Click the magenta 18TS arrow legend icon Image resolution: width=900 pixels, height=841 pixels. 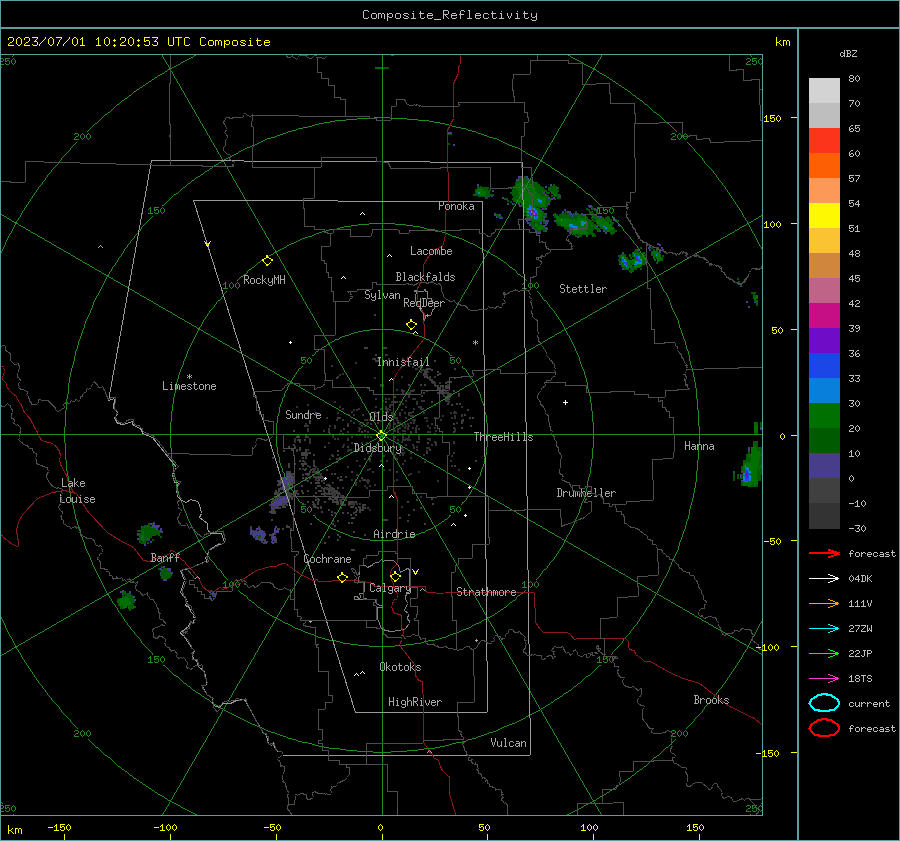click(x=824, y=679)
